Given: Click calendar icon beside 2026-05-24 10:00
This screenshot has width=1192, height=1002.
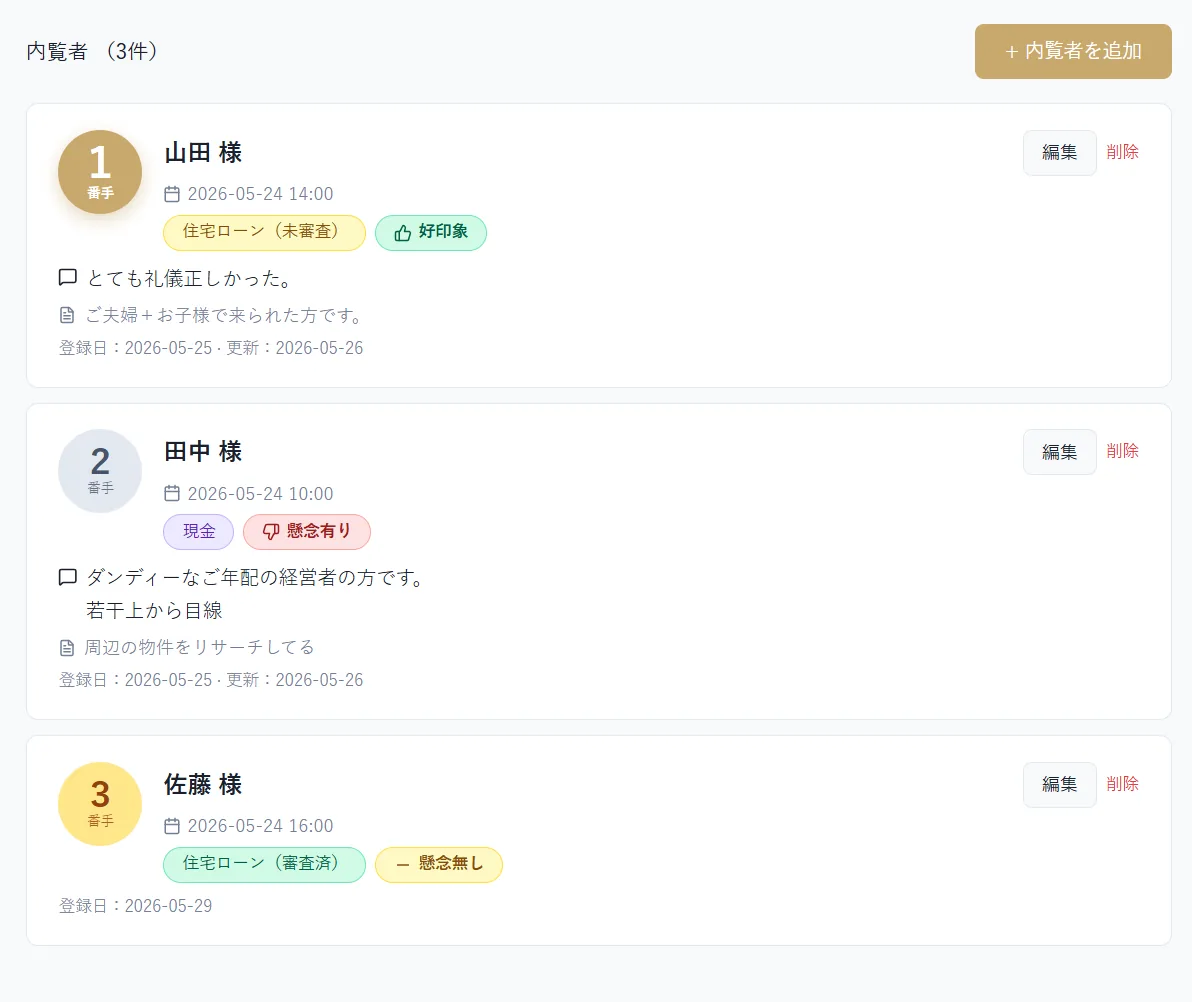Looking at the screenshot, I should click(172, 493).
